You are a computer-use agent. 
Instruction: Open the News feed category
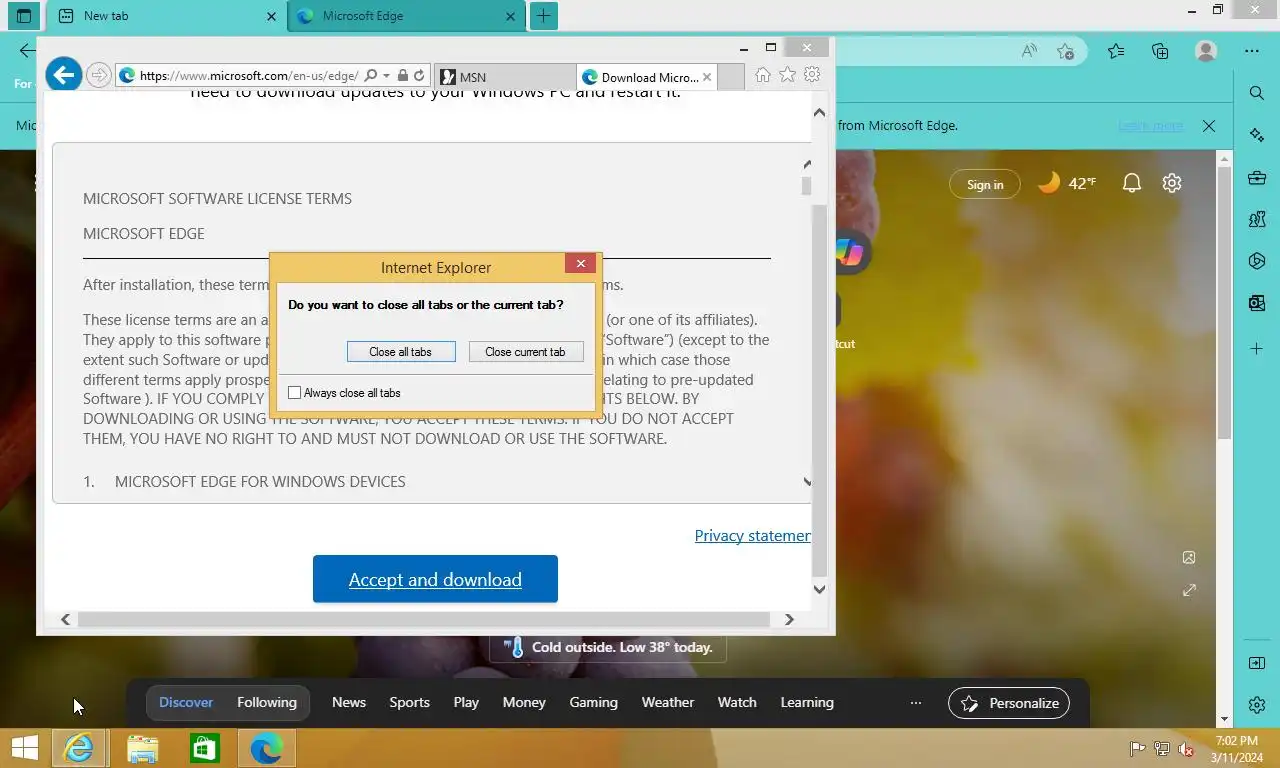349,703
